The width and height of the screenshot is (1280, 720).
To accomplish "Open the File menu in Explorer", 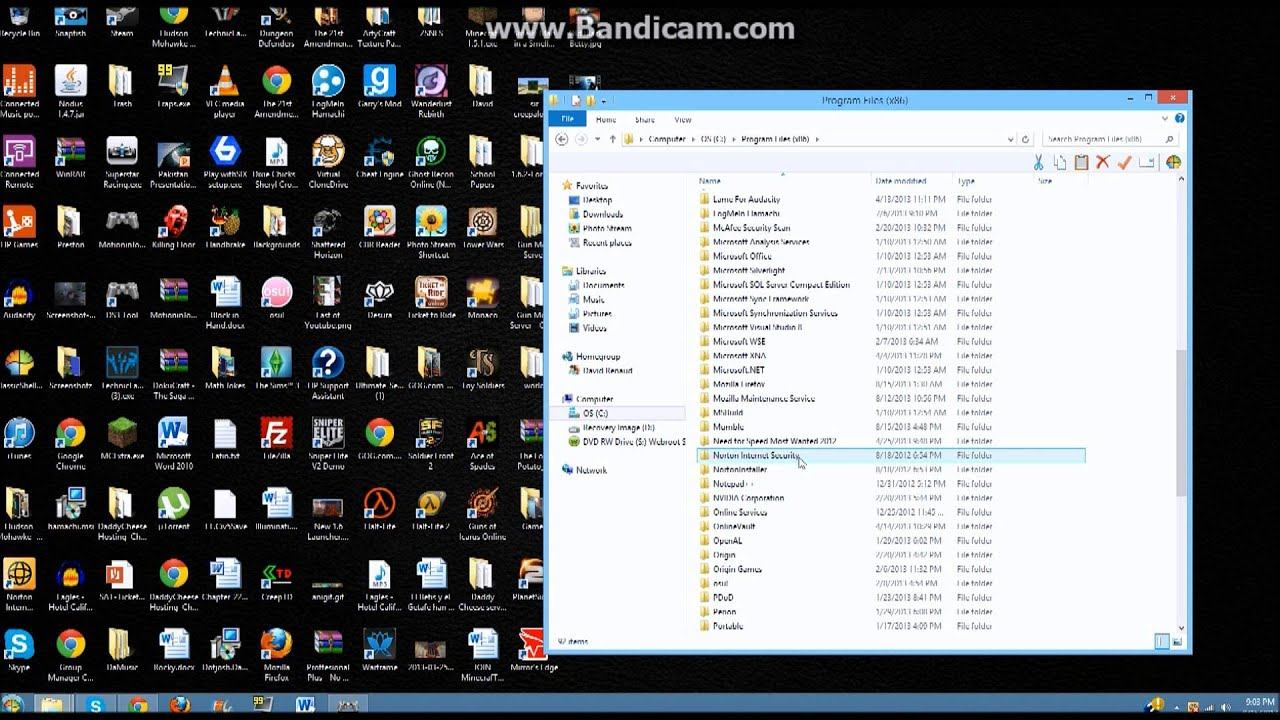I will 567,119.
